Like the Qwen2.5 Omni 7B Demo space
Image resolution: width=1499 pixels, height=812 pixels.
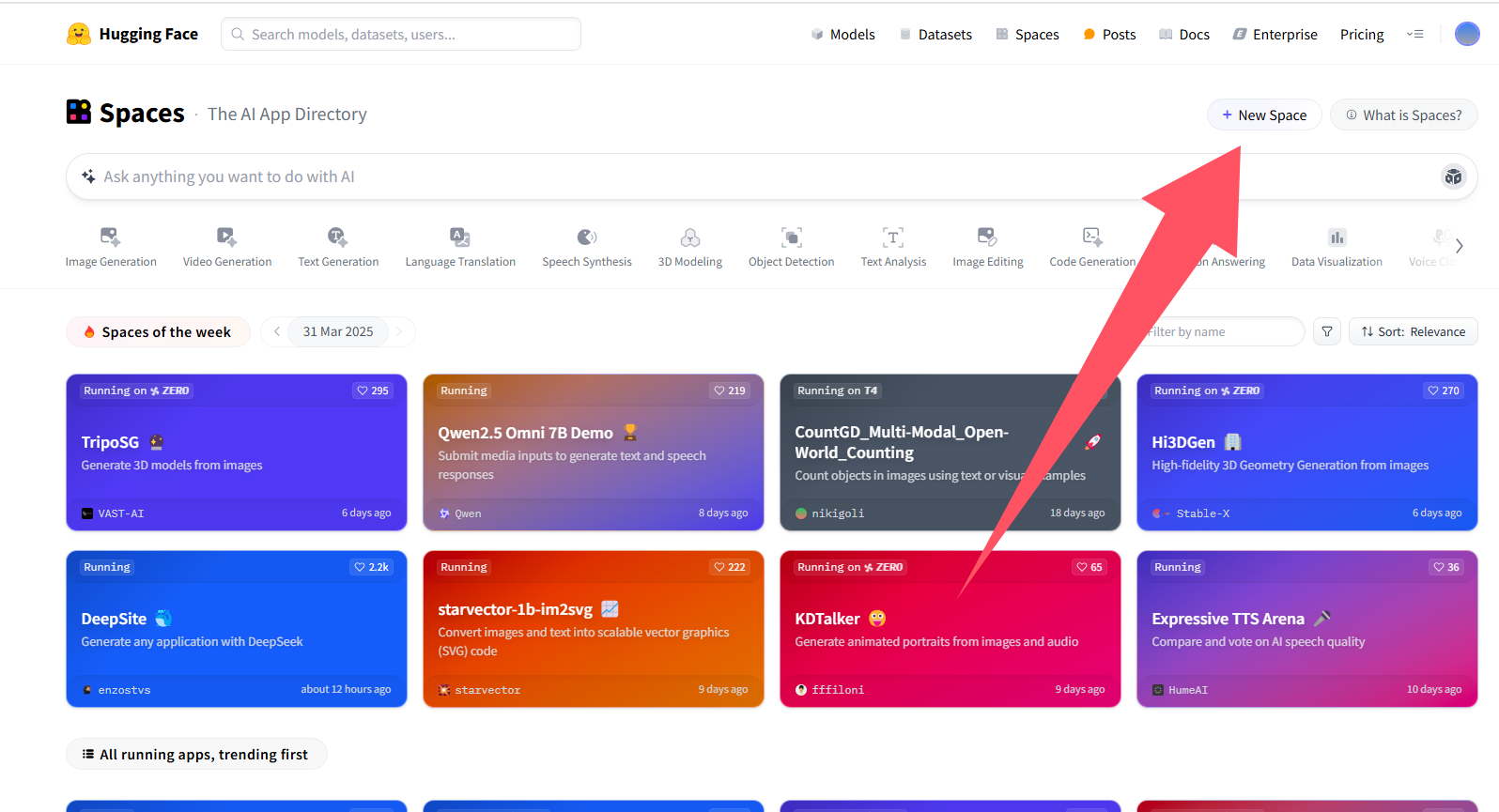[x=730, y=391]
